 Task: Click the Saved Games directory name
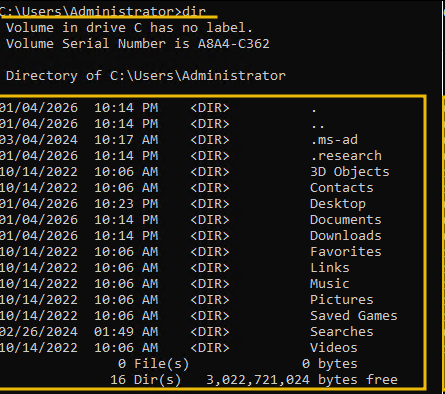click(354, 316)
